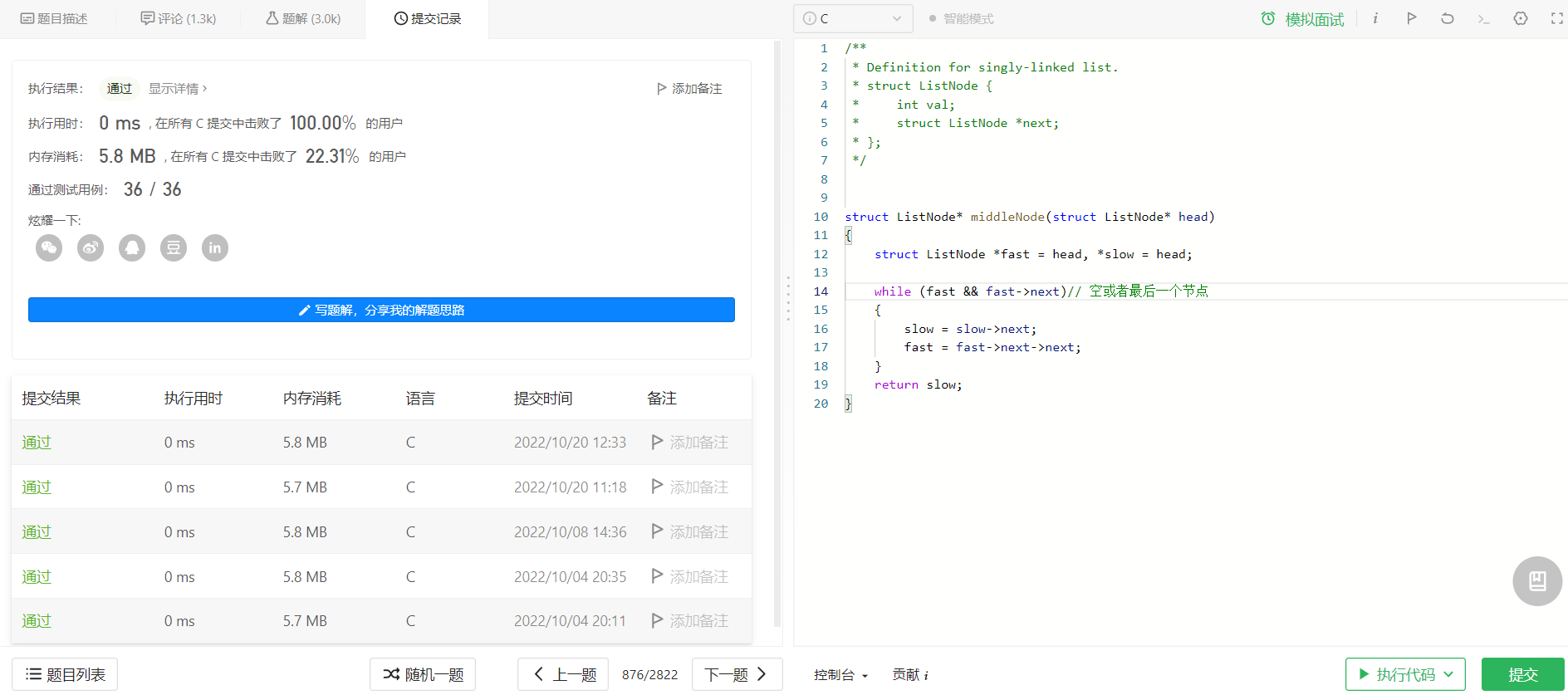
Task: Click flag icon on 2022/10/20 12:33 row
Action: click(x=657, y=442)
